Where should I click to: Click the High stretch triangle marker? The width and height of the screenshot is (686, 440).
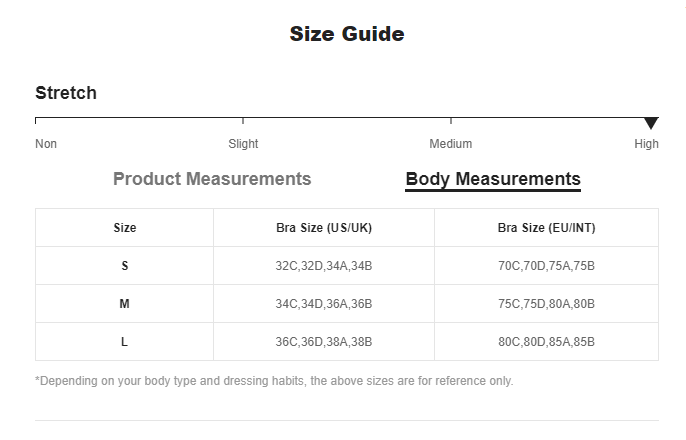pyautogui.click(x=651, y=123)
